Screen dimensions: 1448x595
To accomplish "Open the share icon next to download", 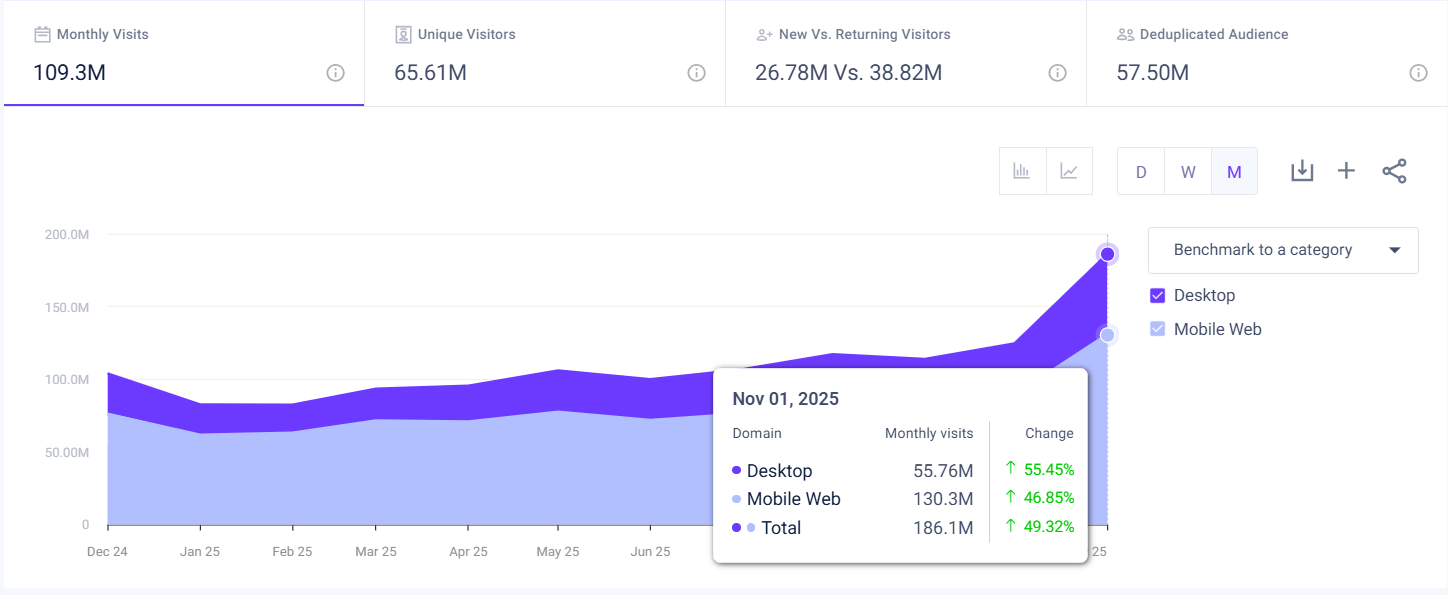I will tap(1394, 171).
